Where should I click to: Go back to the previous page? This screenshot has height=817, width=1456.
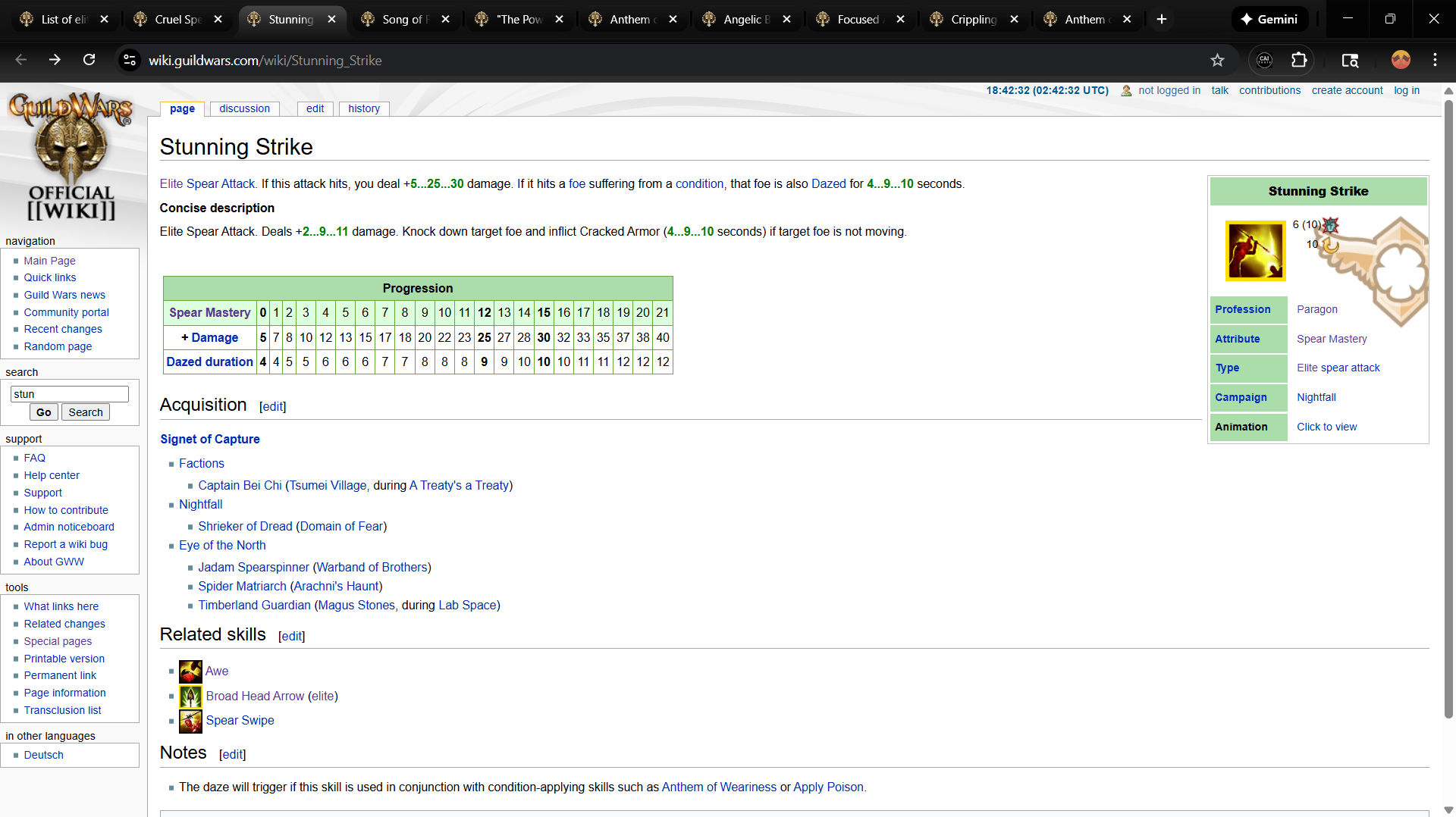coord(21,60)
